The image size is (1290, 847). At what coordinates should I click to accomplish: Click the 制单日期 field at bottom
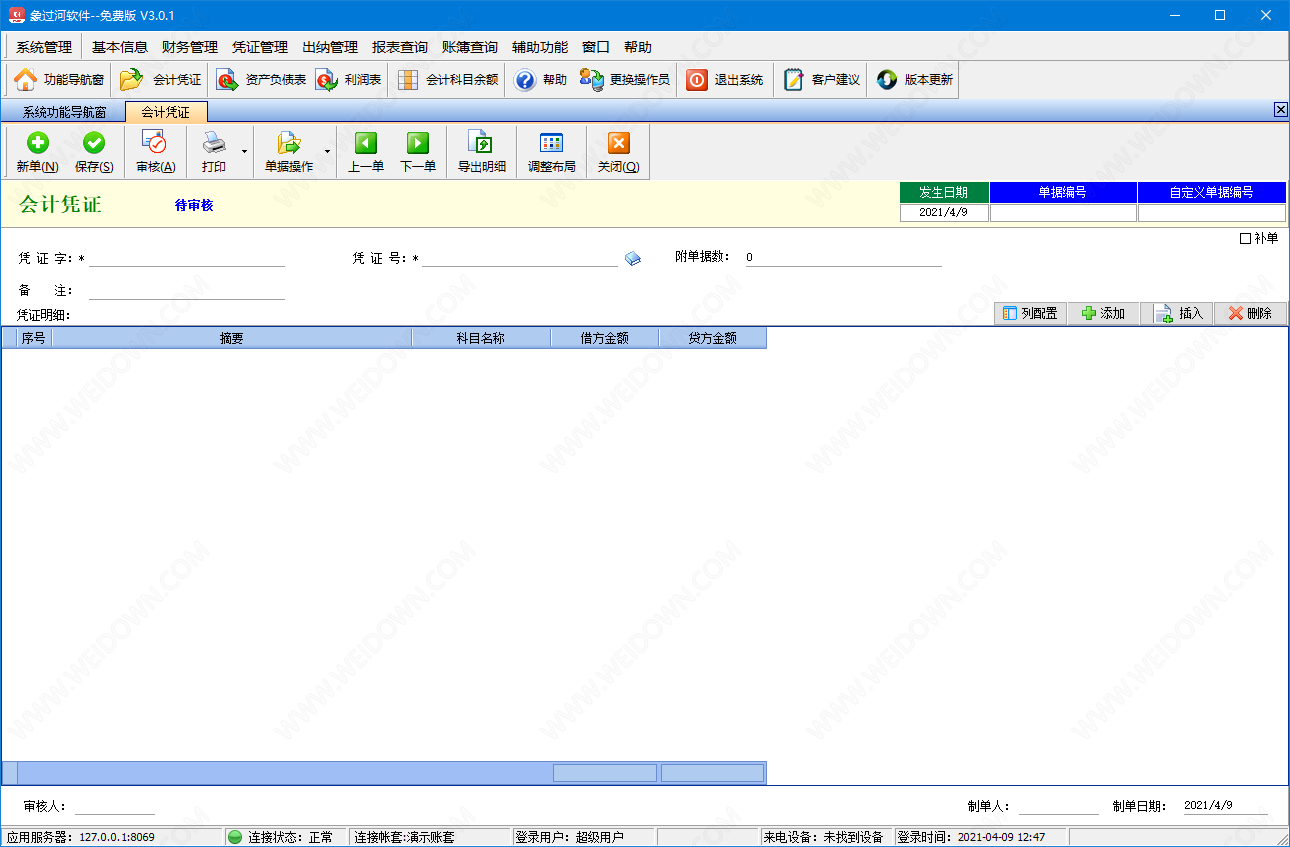pyautogui.click(x=1225, y=806)
